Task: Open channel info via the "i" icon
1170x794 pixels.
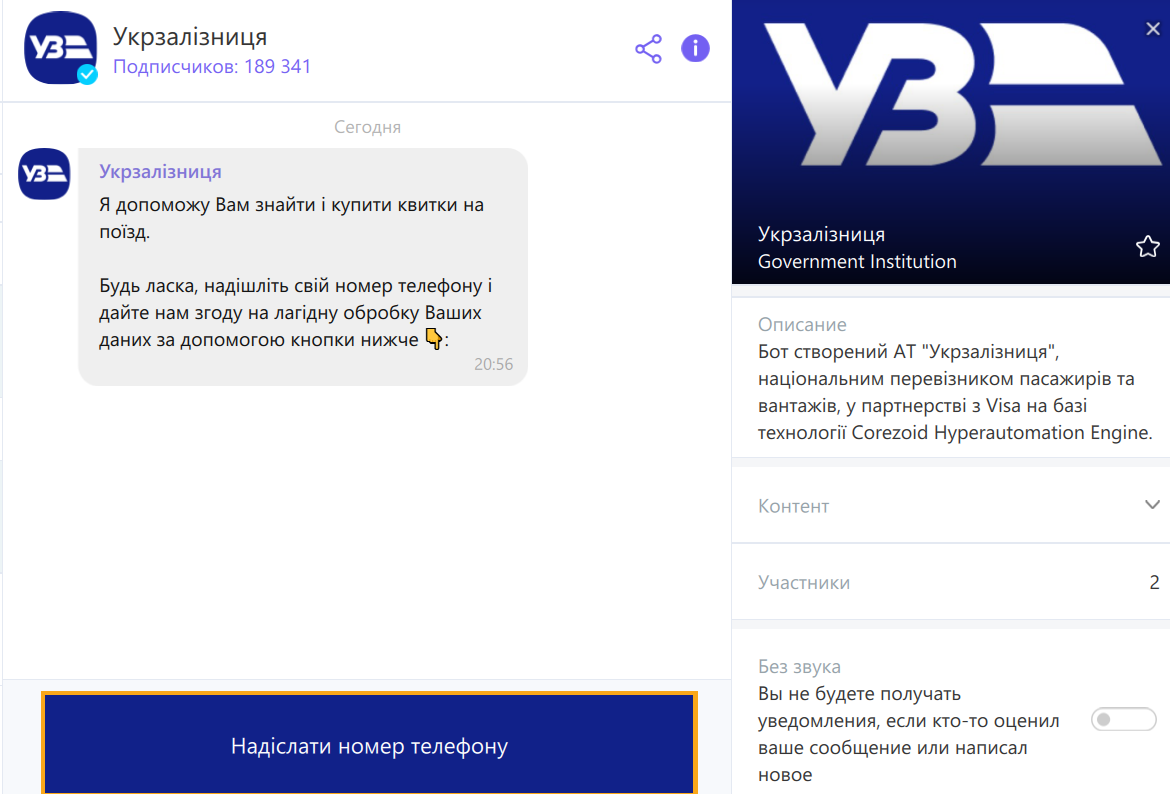Action: [695, 48]
